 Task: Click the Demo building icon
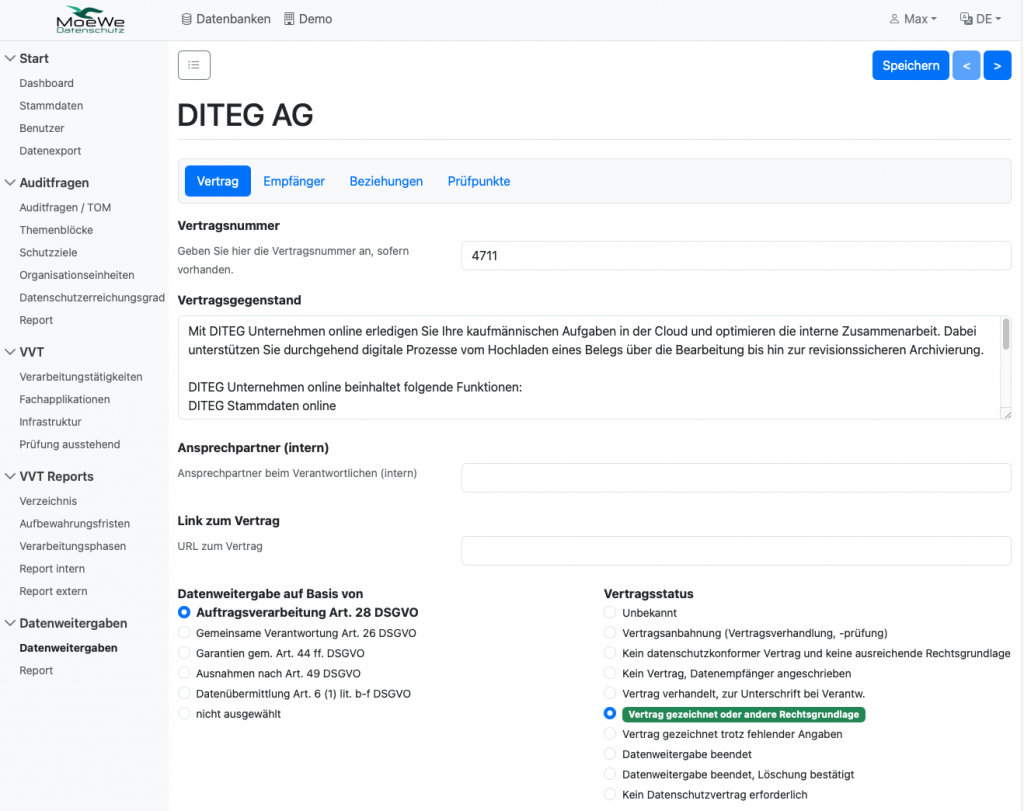tap(290, 19)
